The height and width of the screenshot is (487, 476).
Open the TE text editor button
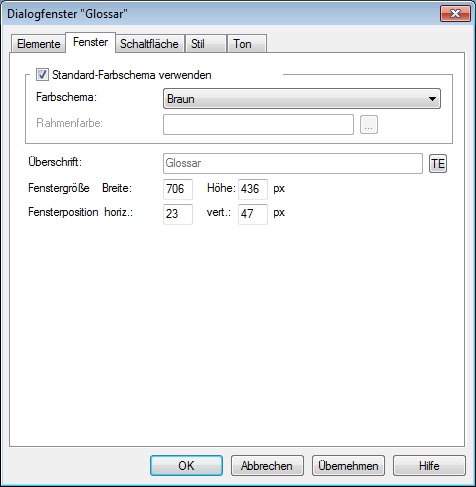[438, 164]
